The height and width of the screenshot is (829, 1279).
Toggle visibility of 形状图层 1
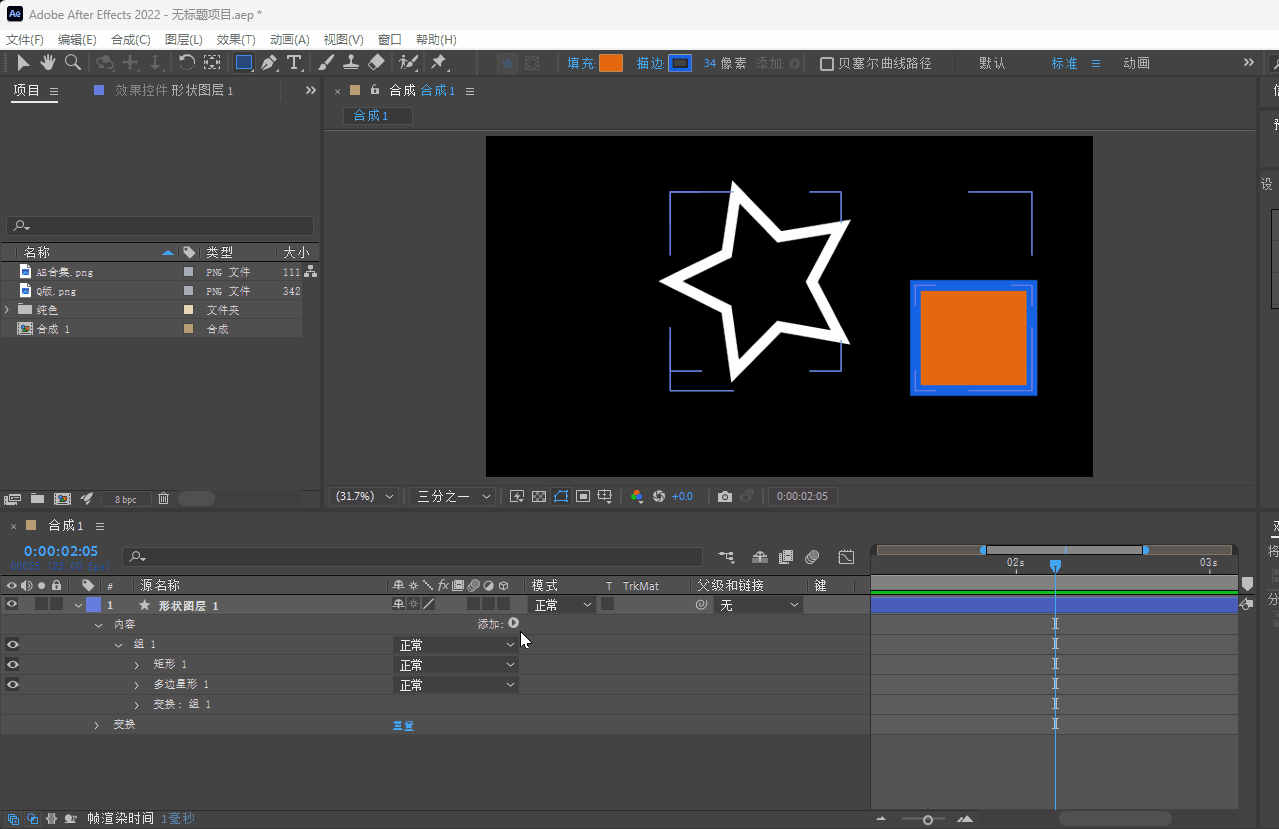[x=13, y=605]
